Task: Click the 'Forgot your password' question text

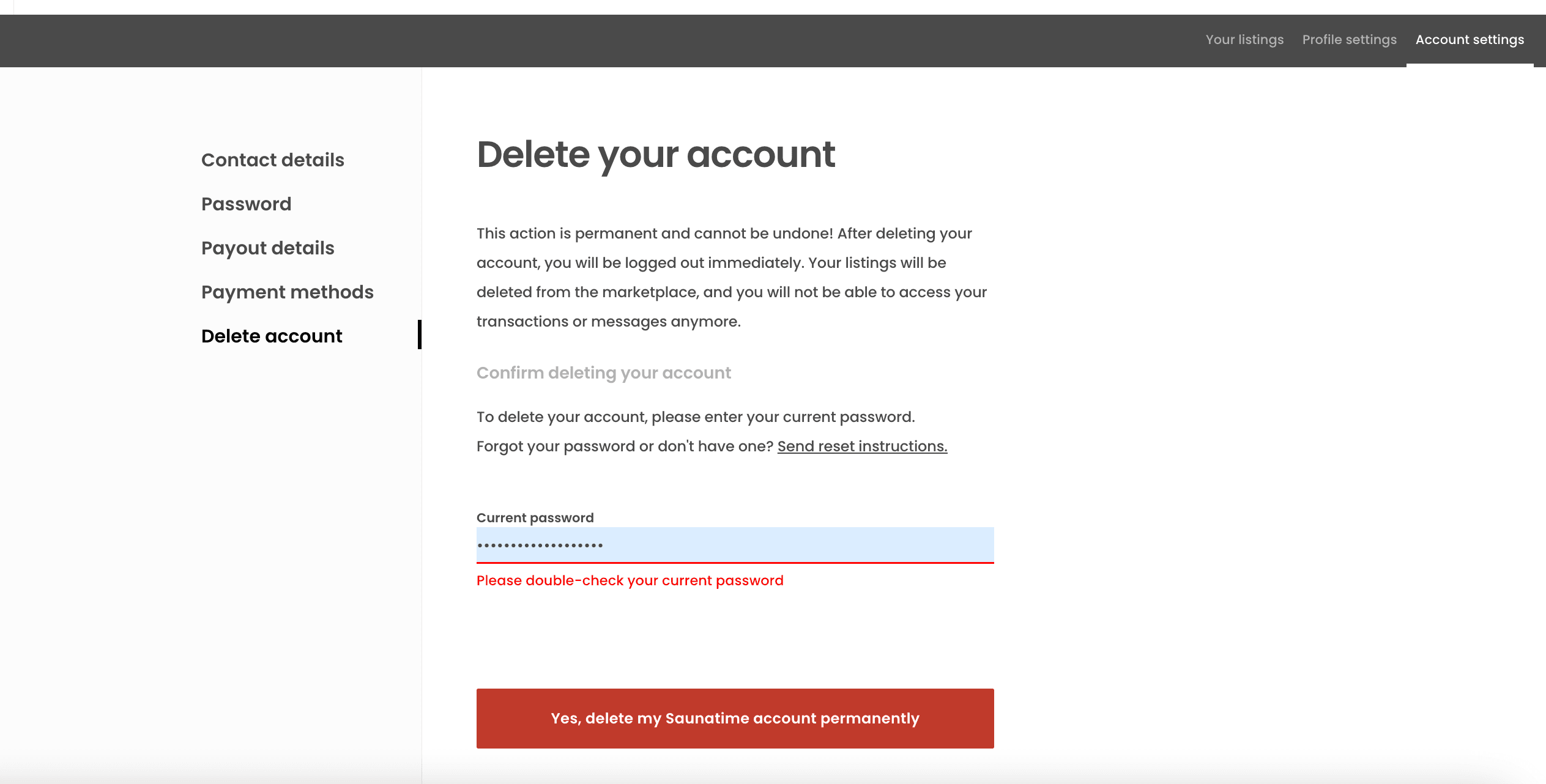Action: tap(625, 446)
